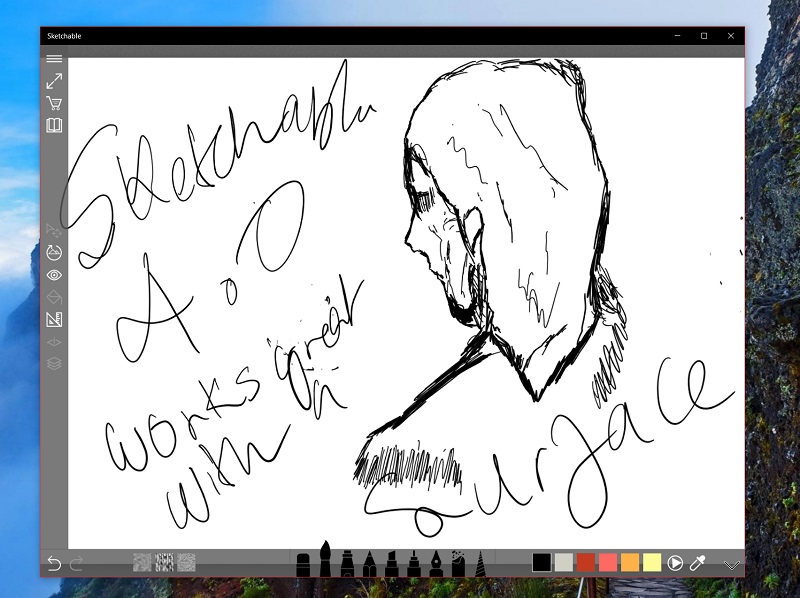
Task: Pick the black color swatch
Action: (x=541, y=562)
